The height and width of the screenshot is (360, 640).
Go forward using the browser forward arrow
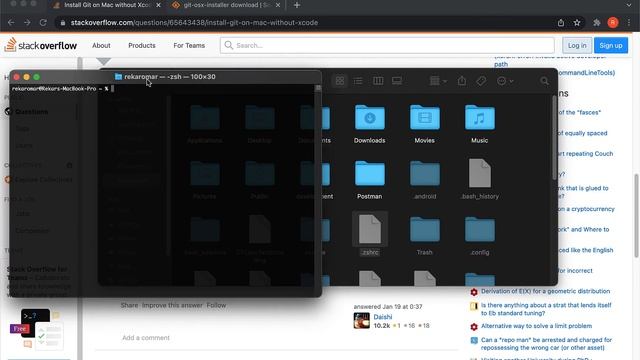click(x=27, y=23)
